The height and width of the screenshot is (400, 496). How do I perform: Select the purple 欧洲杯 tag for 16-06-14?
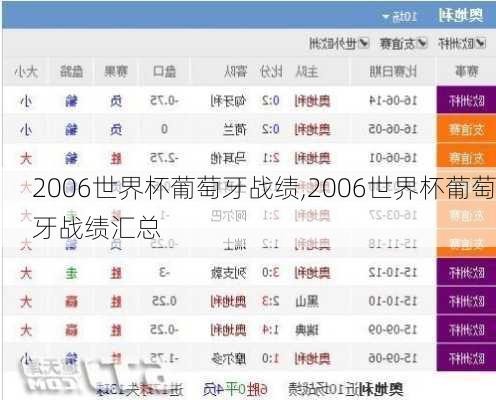pos(466,100)
